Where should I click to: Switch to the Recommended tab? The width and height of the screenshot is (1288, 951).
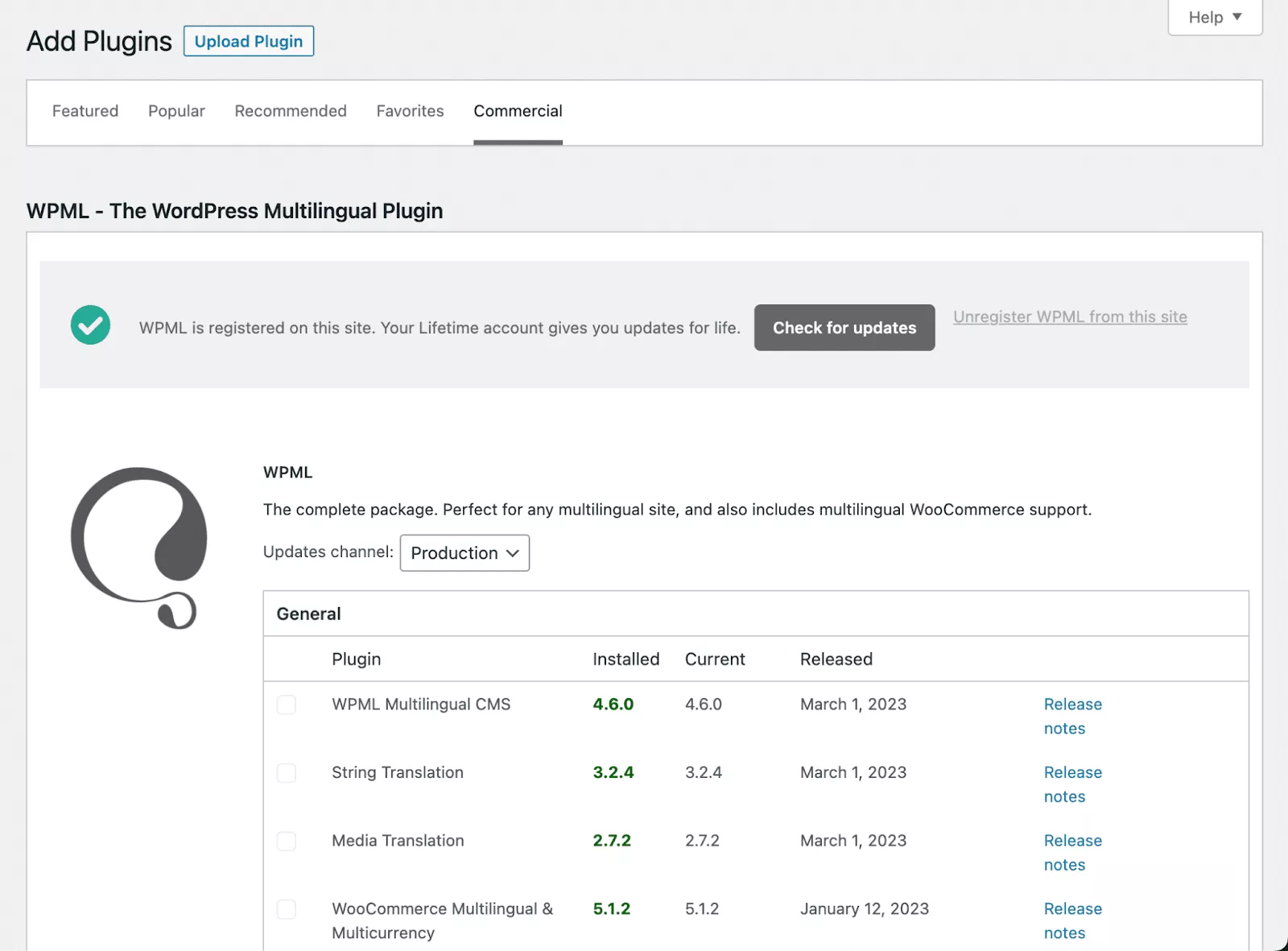tap(291, 111)
